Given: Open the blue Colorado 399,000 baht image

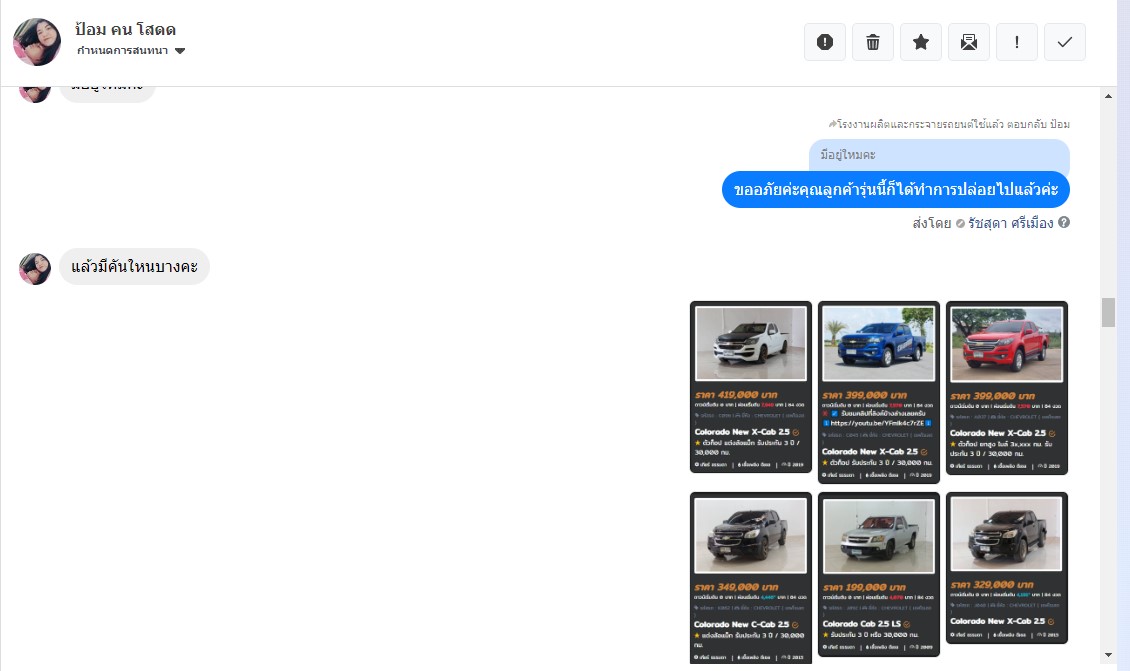Looking at the screenshot, I should click(879, 391).
